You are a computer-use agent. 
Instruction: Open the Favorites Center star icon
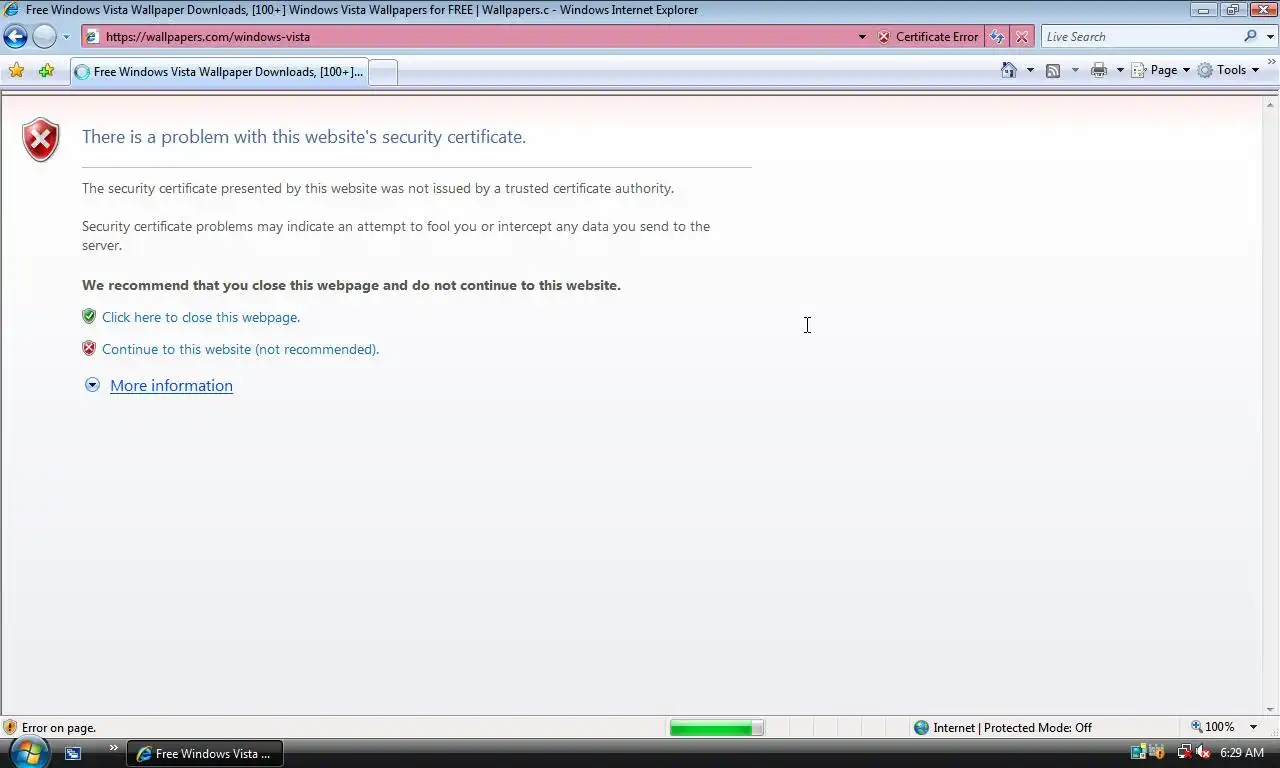click(x=17, y=71)
